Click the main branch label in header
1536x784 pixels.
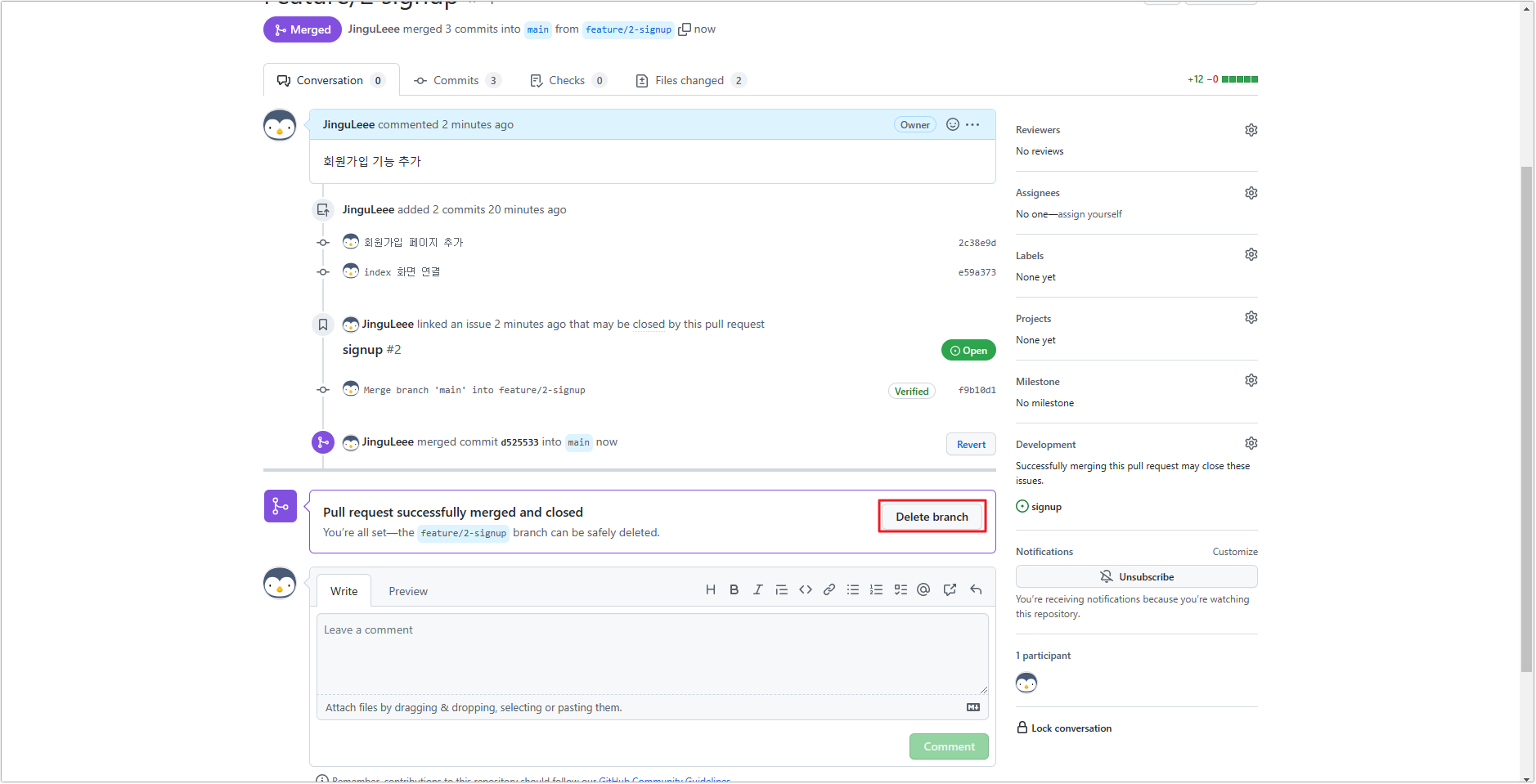pos(537,29)
